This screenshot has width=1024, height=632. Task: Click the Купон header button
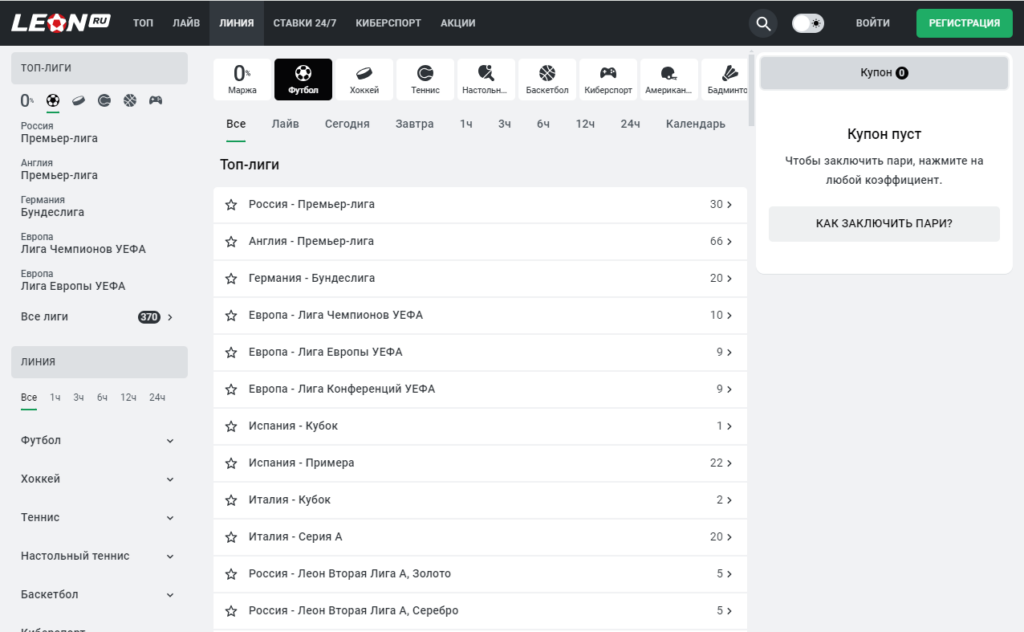884,73
